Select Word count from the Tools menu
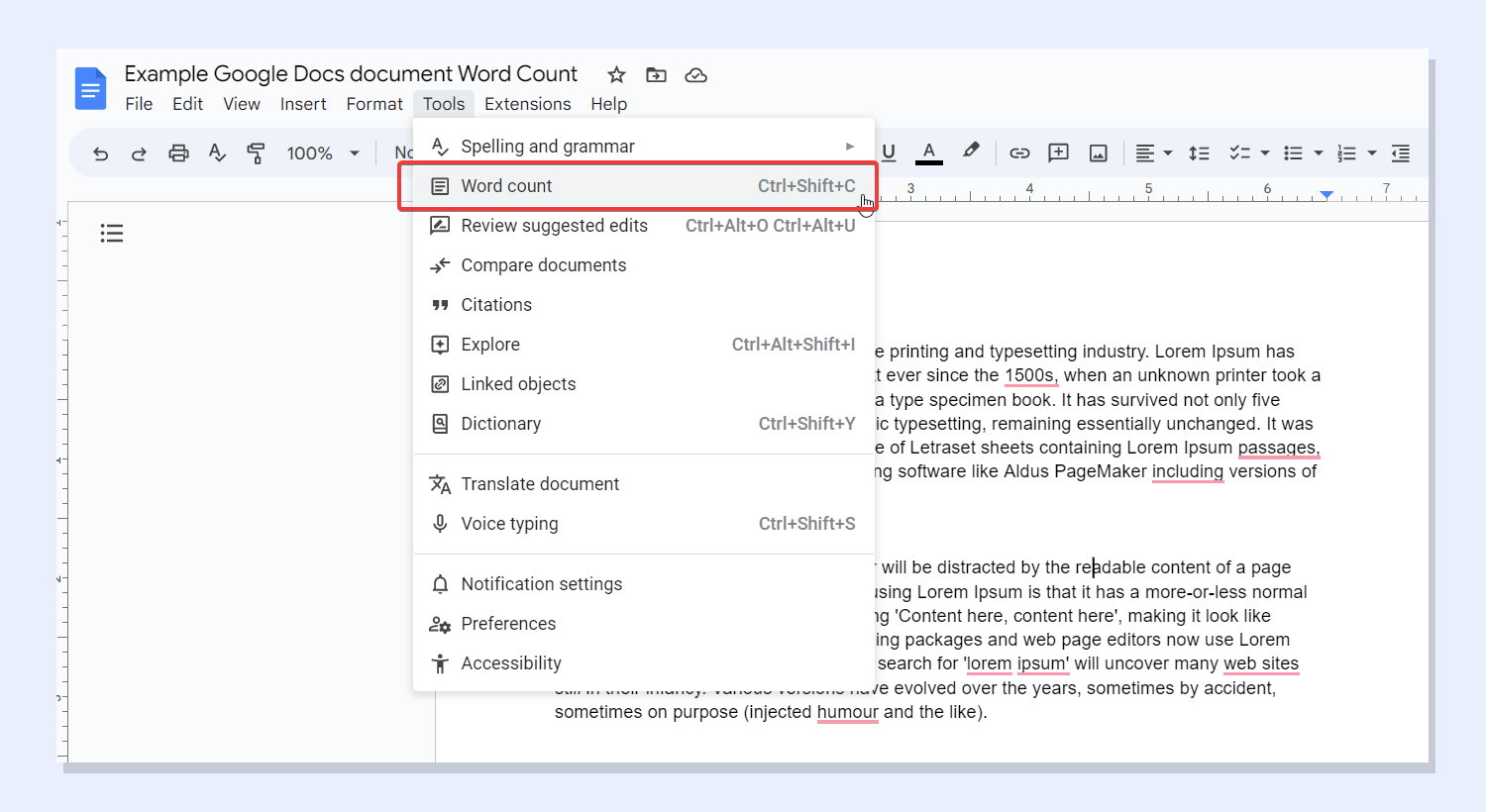The width and height of the screenshot is (1486, 812). tap(506, 185)
